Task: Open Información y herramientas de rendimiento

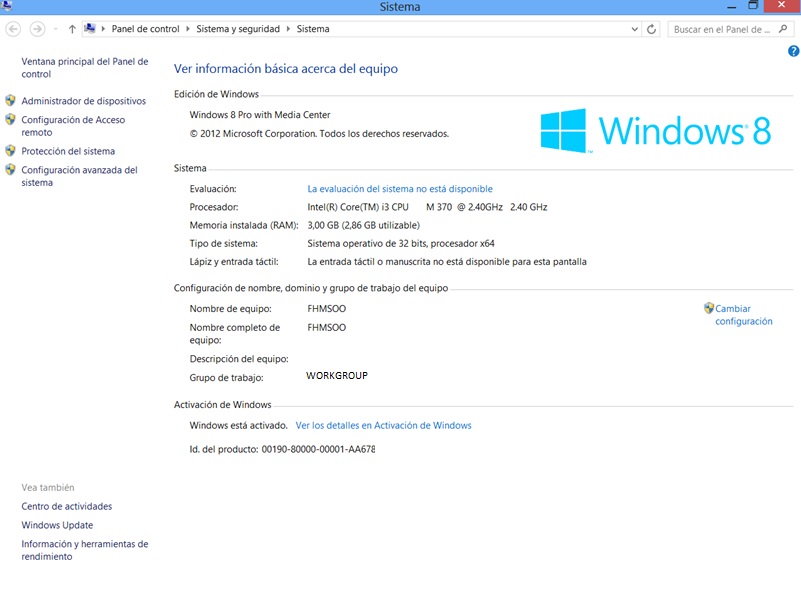Action: click(85, 550)
